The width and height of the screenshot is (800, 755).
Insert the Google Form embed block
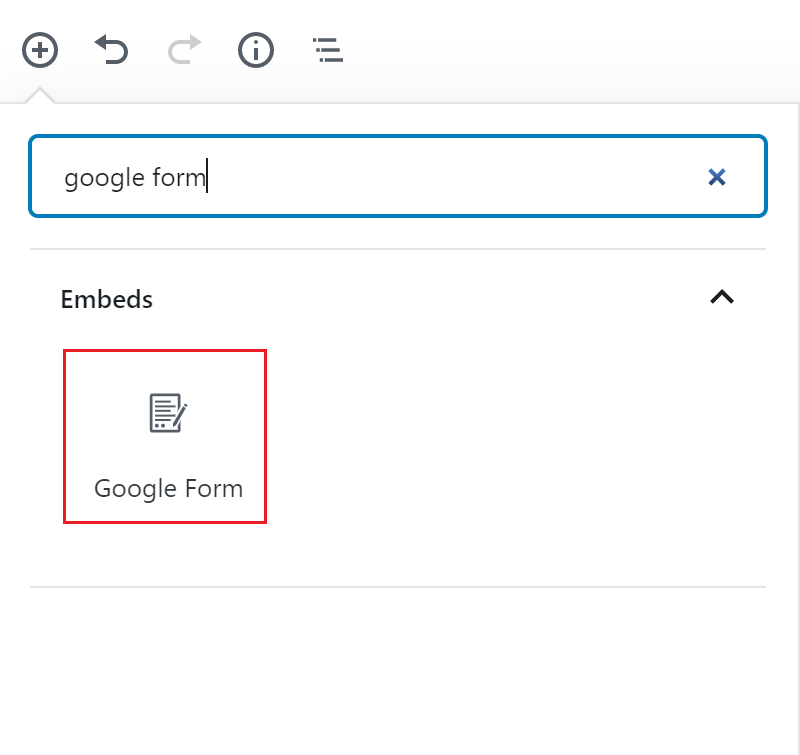tap(165, 437)
